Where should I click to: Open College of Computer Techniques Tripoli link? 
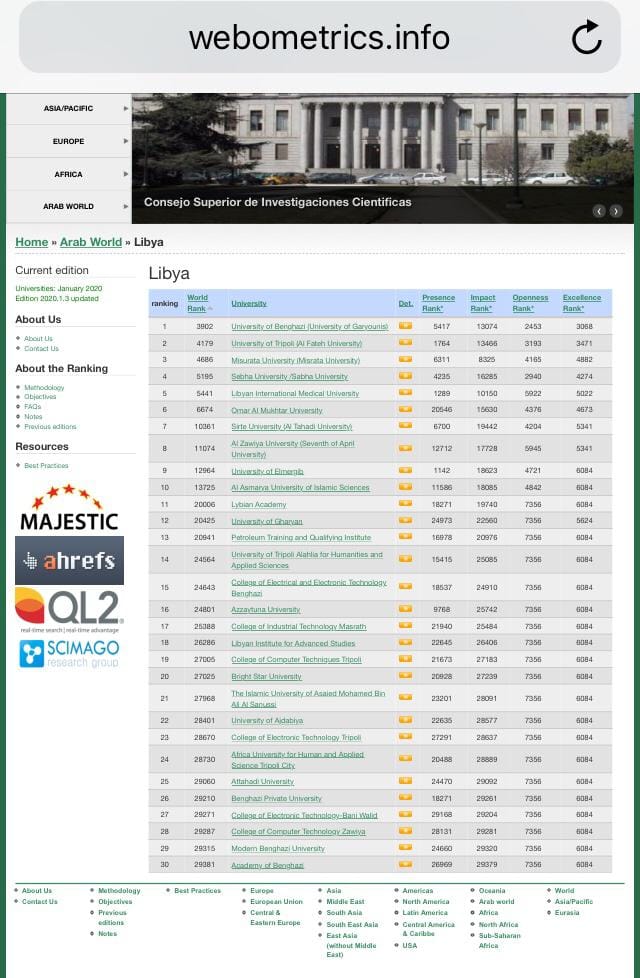coord(296,659)
